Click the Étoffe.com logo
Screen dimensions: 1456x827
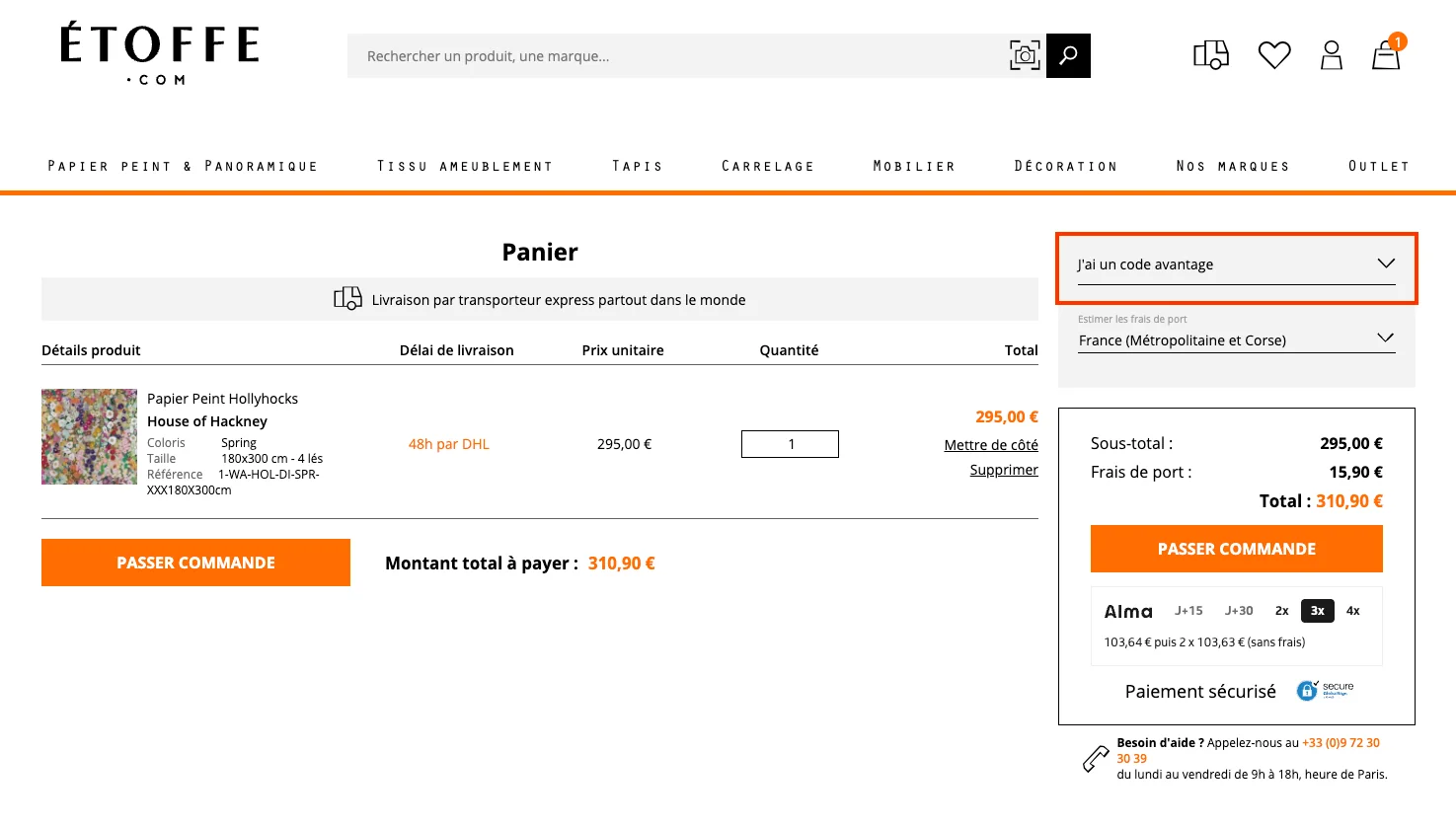[160, 53]
